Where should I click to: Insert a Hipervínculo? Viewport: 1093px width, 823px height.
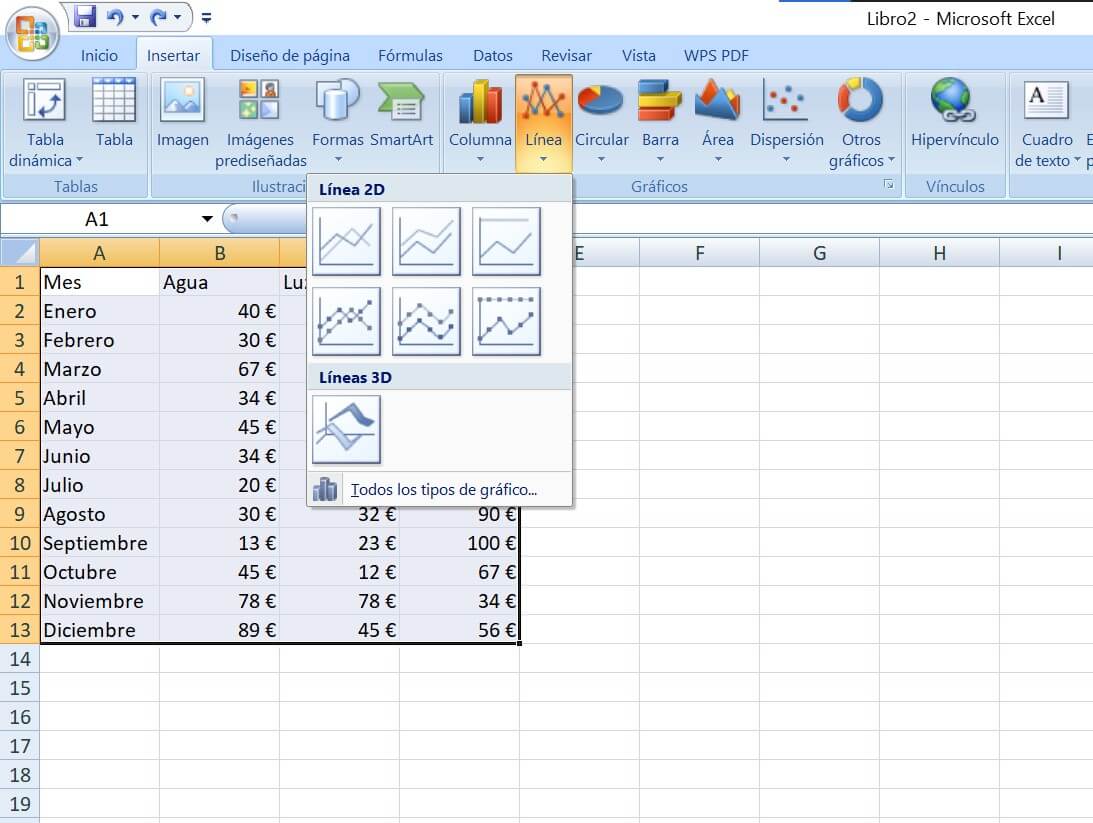click(954, 113)
